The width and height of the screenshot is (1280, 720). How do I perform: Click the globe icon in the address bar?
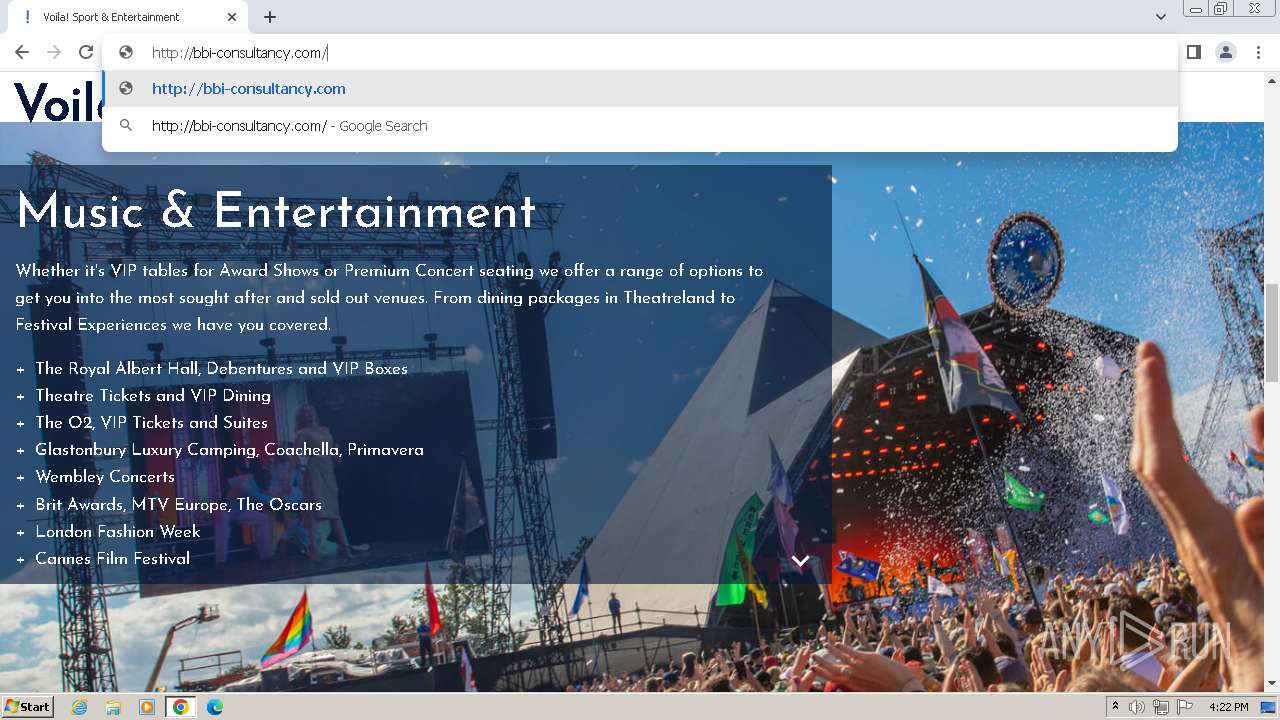tap(126, 53)
